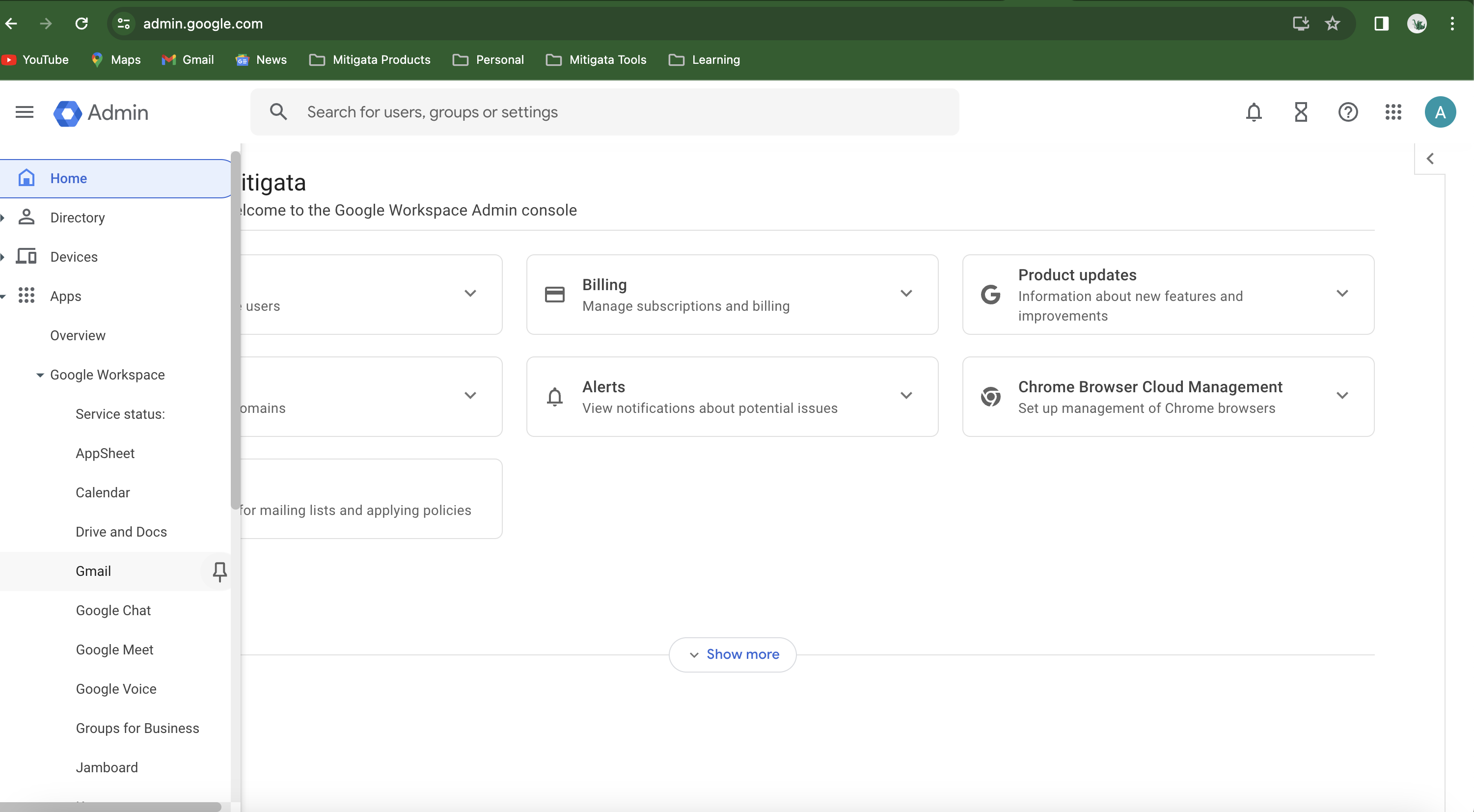Navigate to Devices section
The height and width of the screenshot is (812, 1474).
73,257
